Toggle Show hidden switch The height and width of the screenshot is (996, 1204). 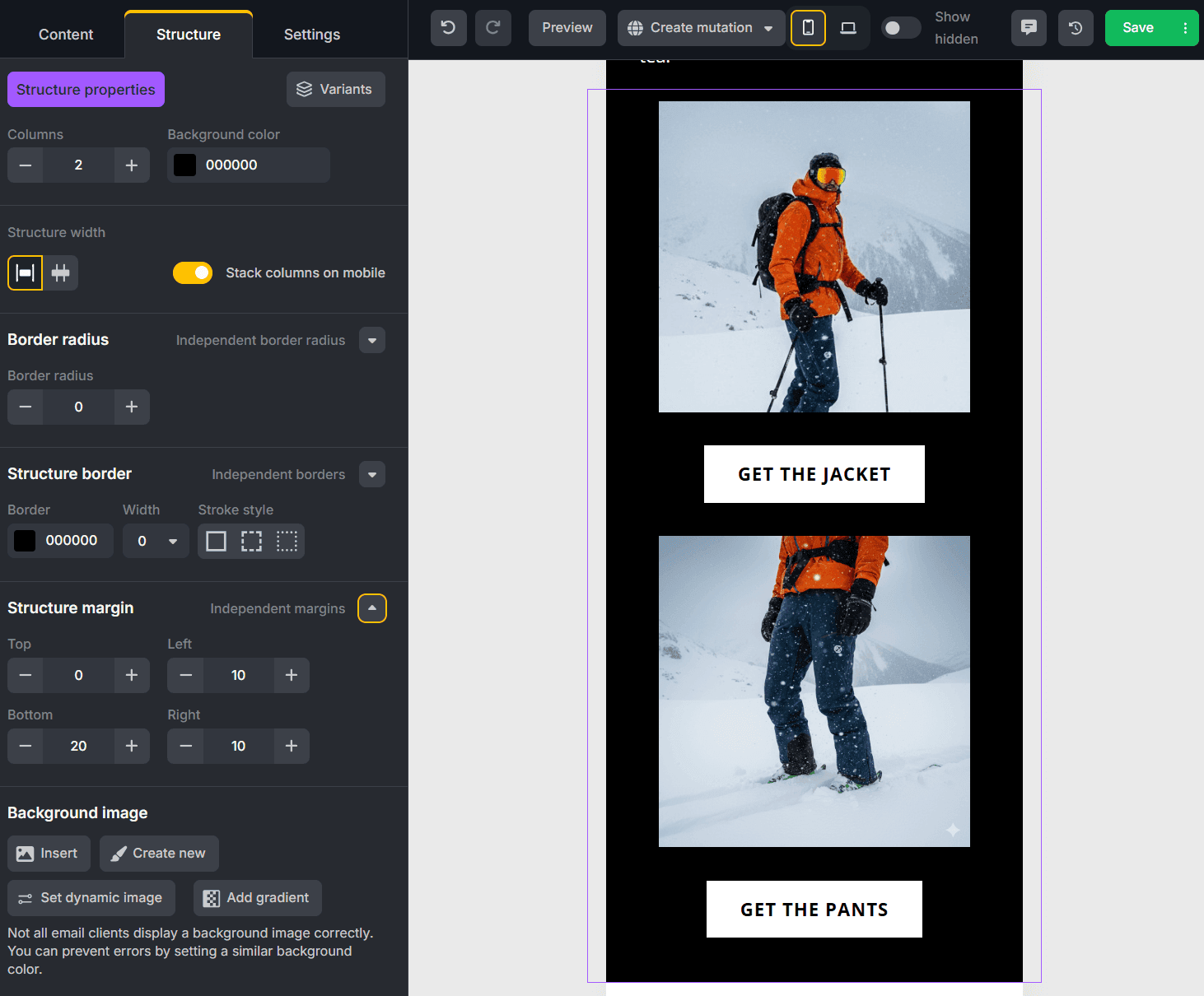click(900, 28)
